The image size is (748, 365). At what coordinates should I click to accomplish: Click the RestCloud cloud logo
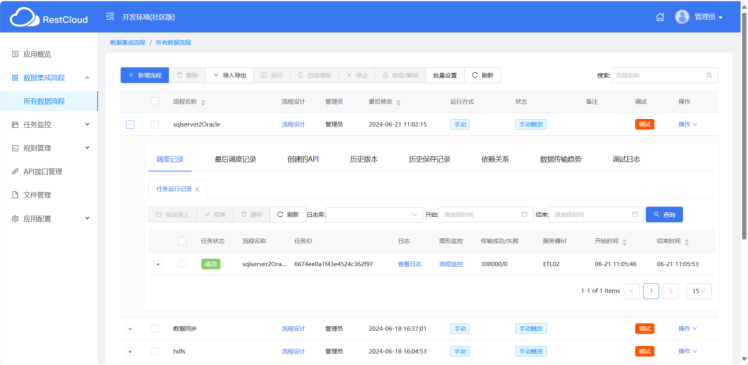(24, 18)
